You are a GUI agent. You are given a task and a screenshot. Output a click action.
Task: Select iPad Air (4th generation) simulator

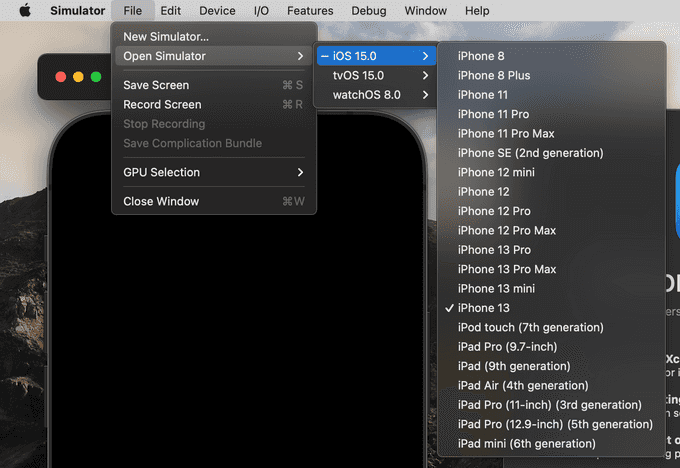coord(552,385)
